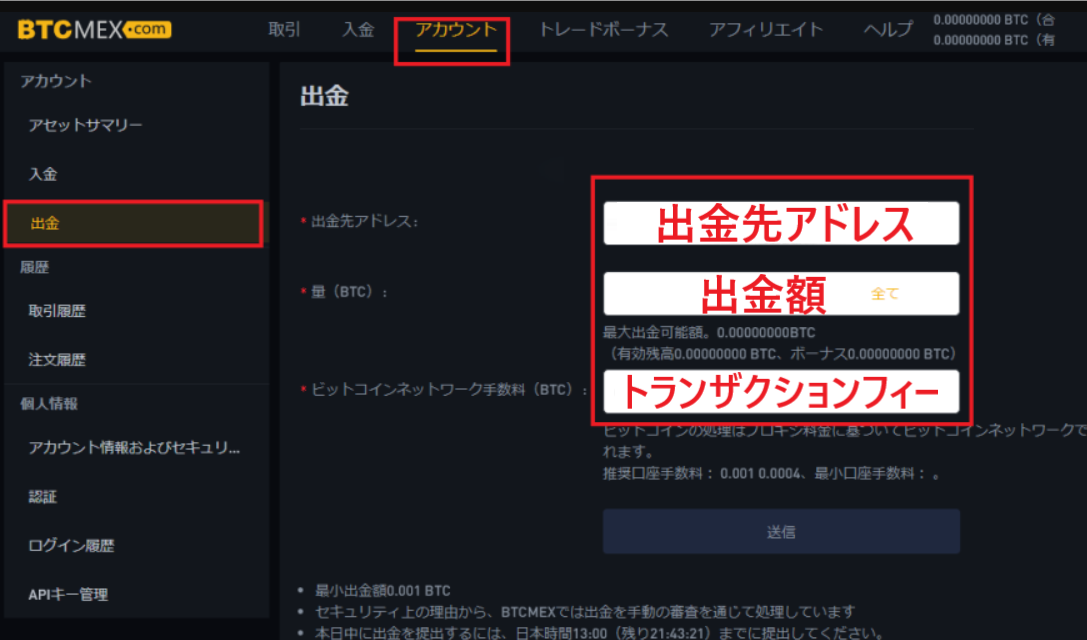Image resolution: width=1087 pixels, height=640 pixels.
Task: Select 出金 in the sidebar
Action: [x=133, y=223]
